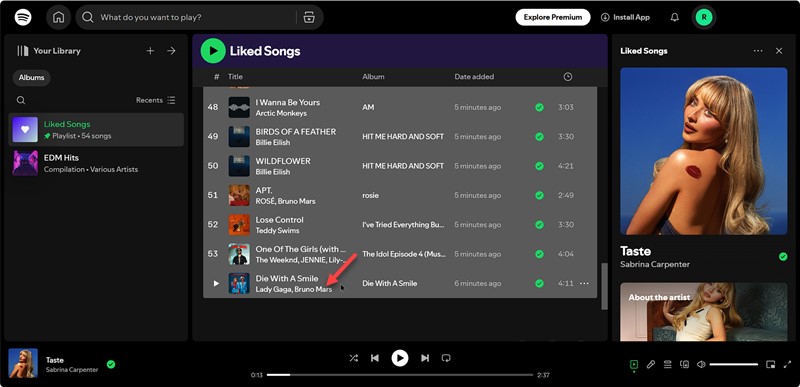Click Install App button label

click(x=632, y=17)
